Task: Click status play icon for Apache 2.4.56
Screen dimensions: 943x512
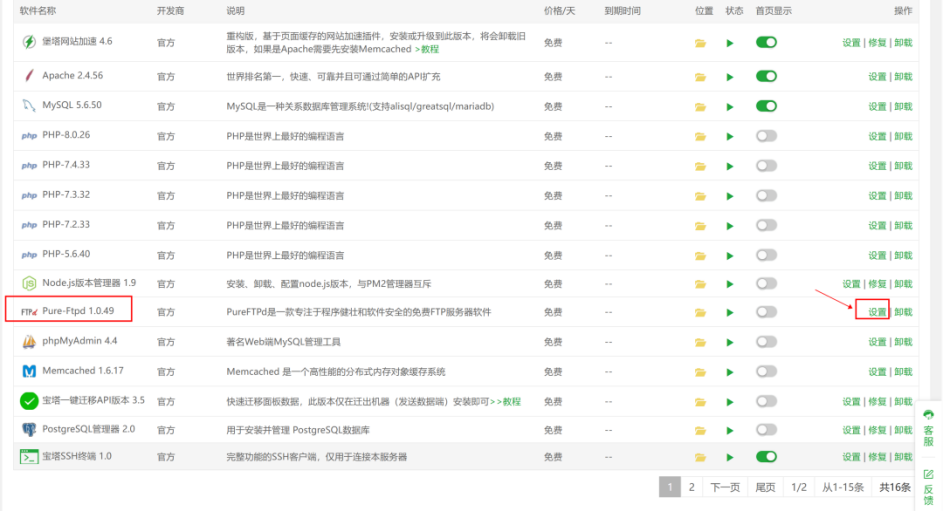Action: pos(730,77)
